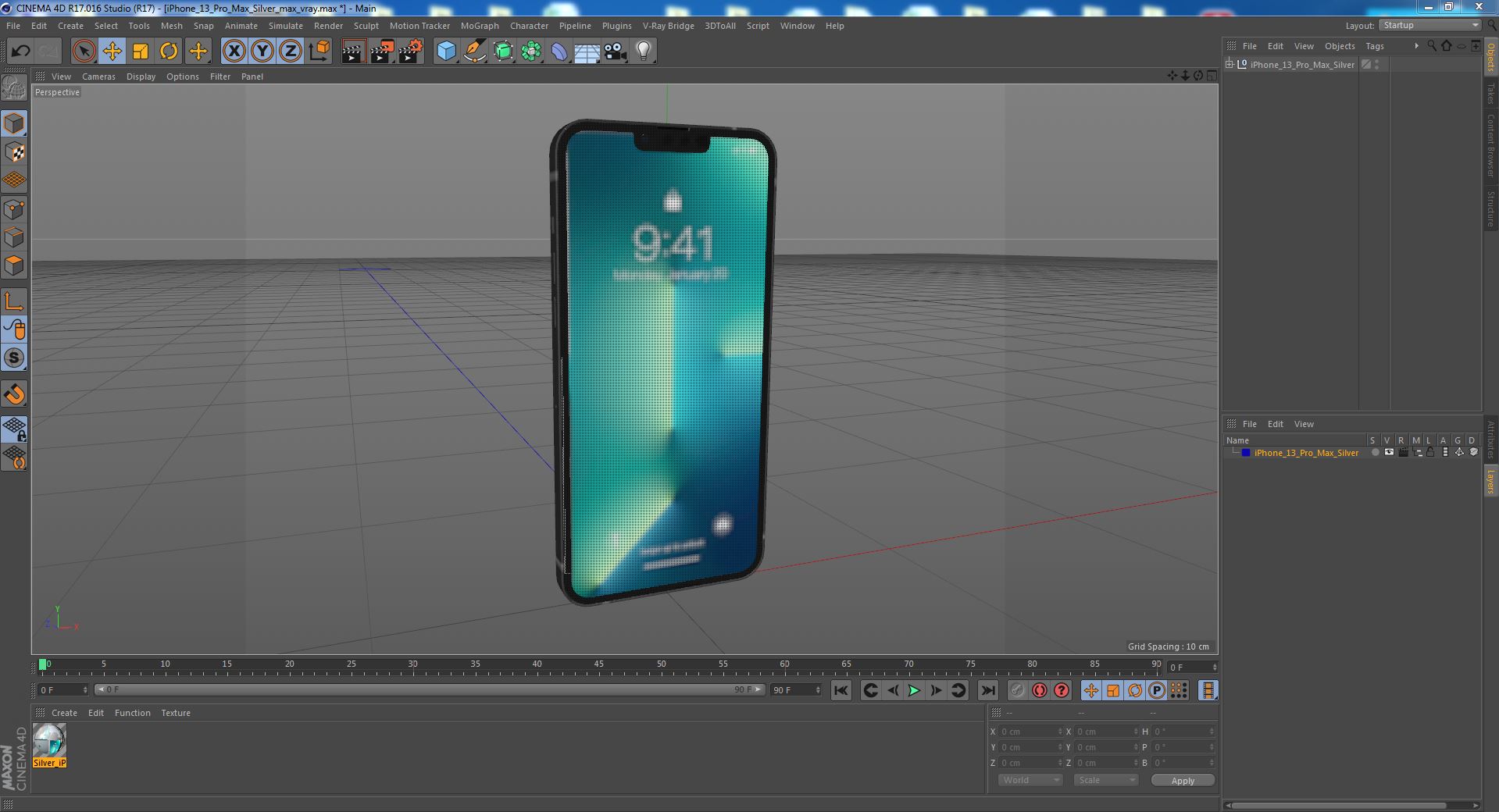Screen dimensions: 1499x812
Task: Render the active view
Action: coord(353,52)
